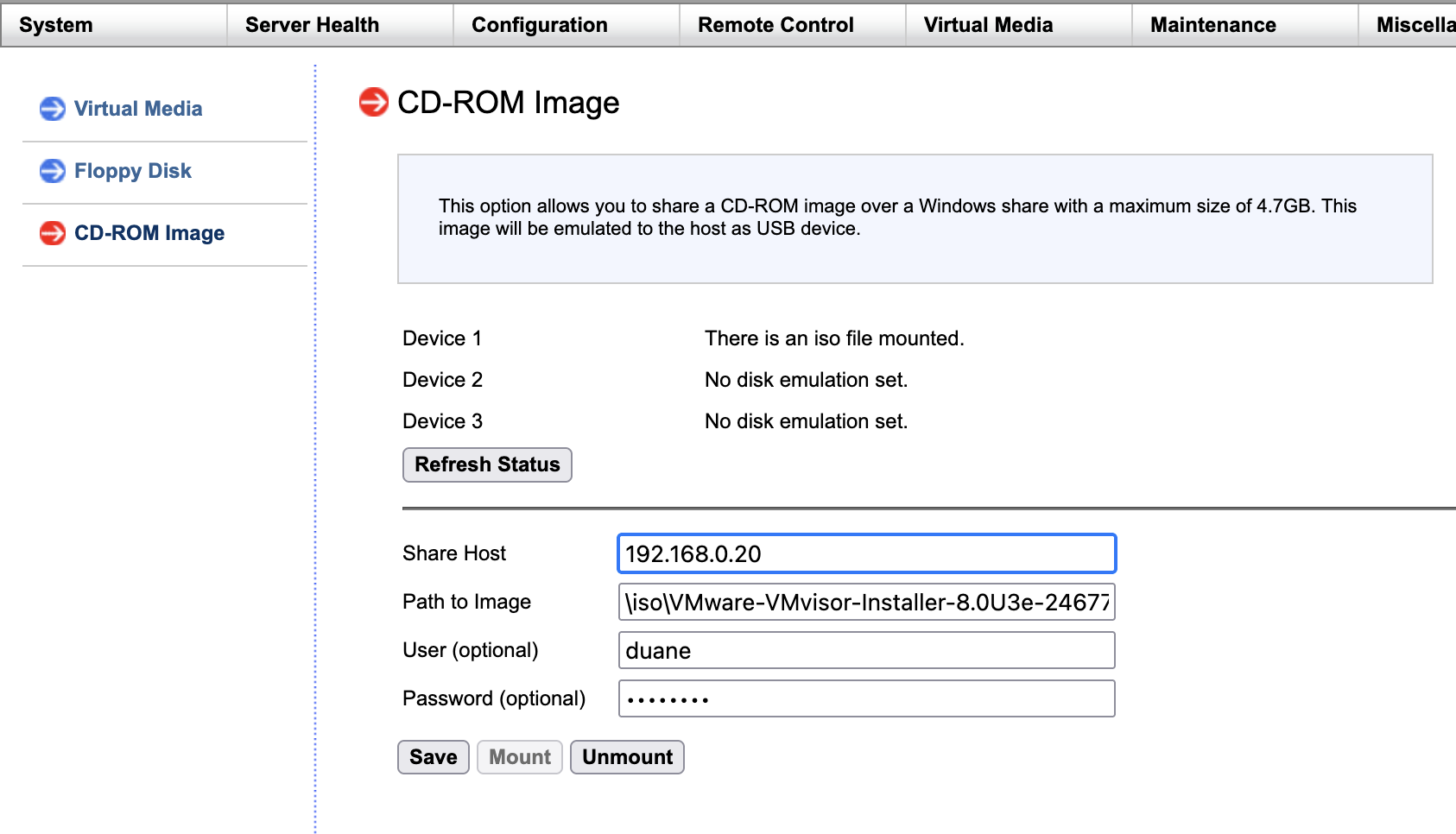Click the blue arrow icon beside Floppy Disk
The image size is (1456, 834).
pos(53,171)
